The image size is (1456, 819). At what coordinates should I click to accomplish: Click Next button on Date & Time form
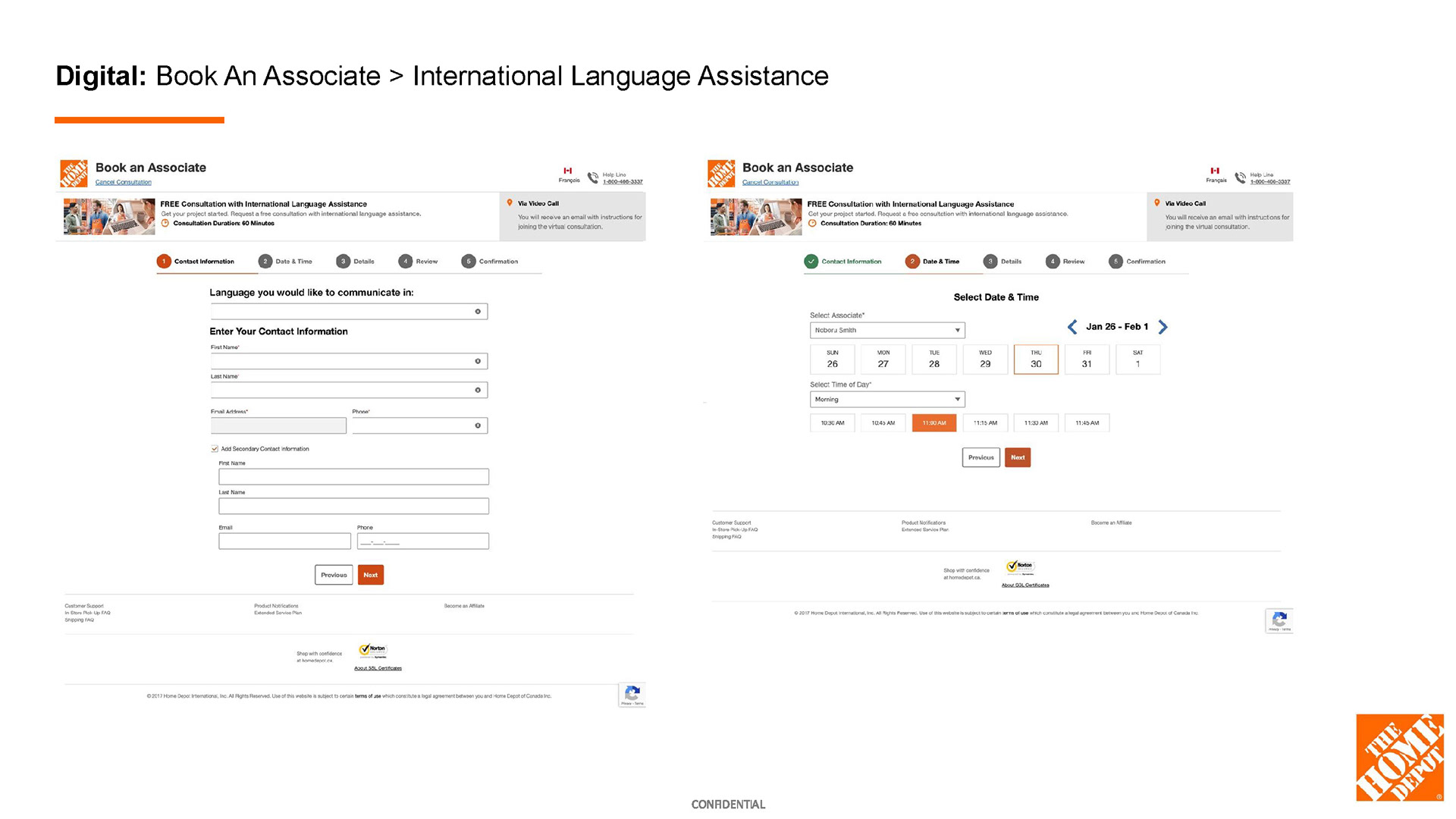tap(1018, 457)
